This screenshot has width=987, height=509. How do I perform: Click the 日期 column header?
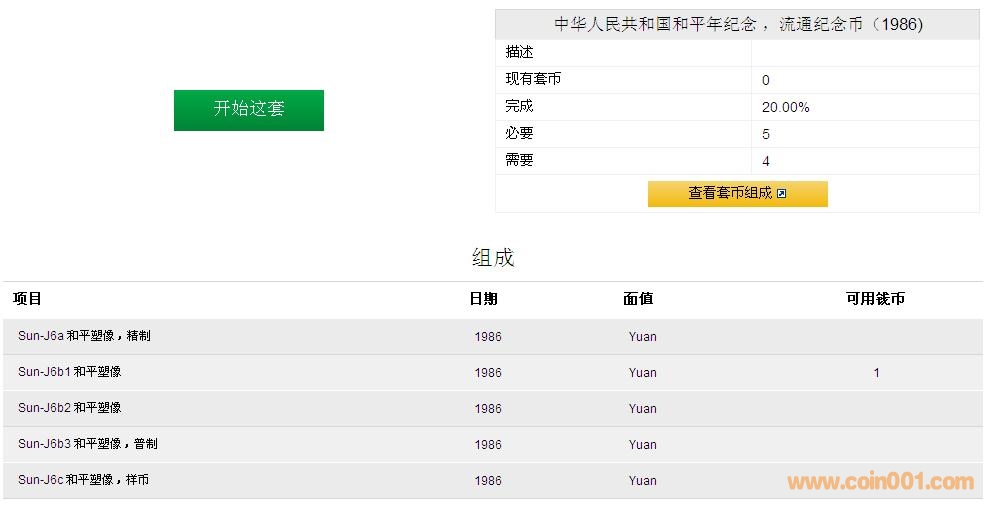pos(483,299)
